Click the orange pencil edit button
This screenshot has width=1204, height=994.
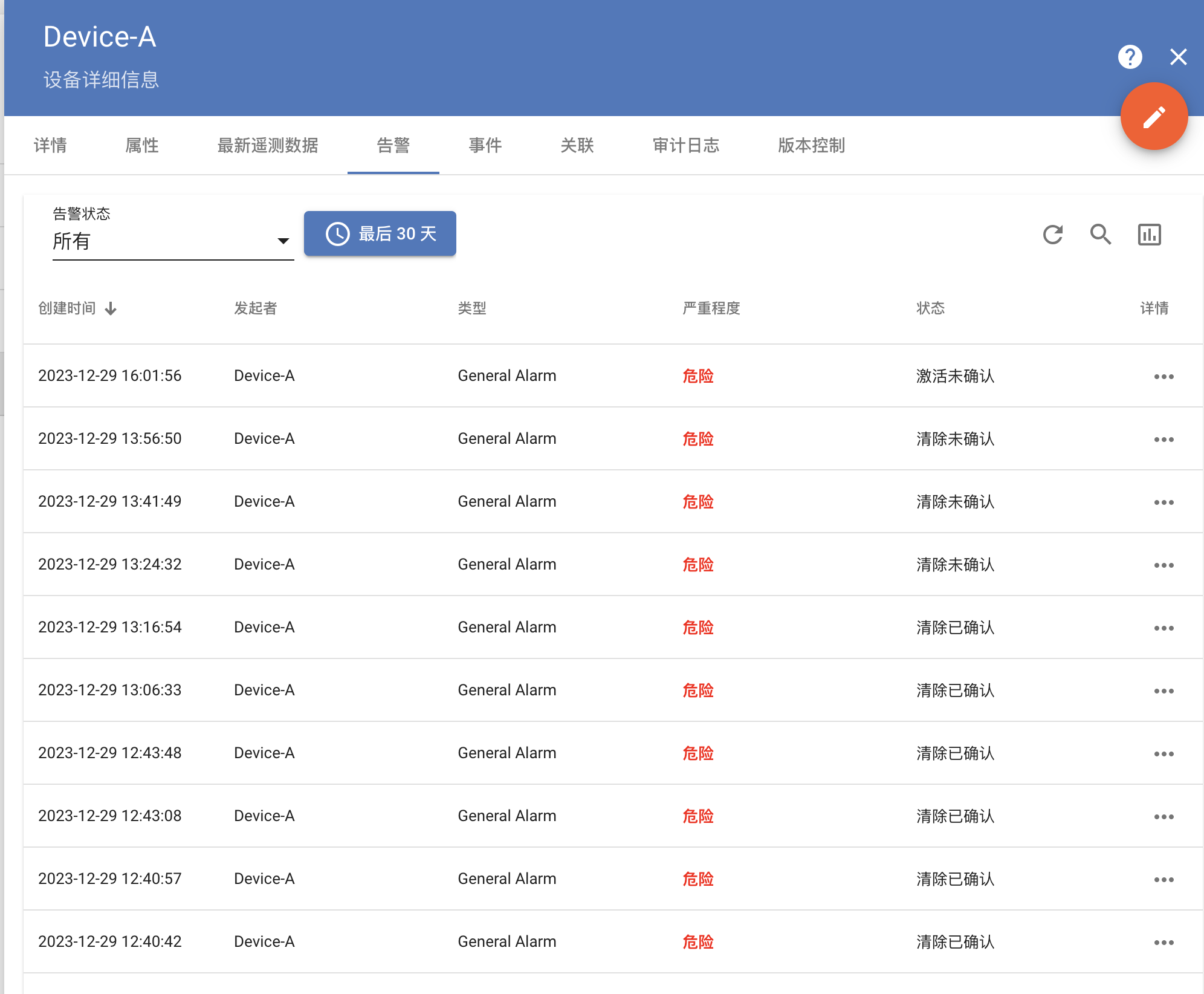pyautogui.click(x=1153, y=117)
